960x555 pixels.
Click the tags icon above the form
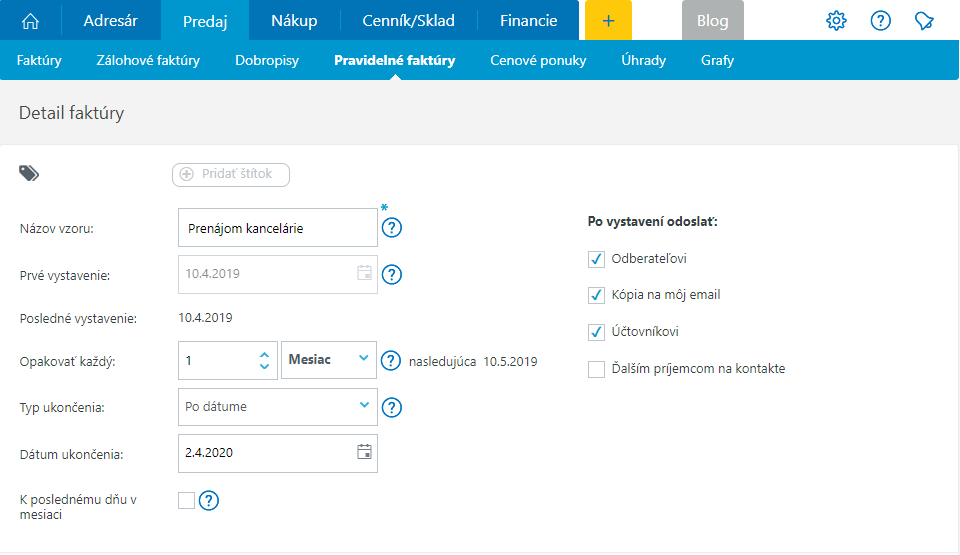click(x=29, y=174)
